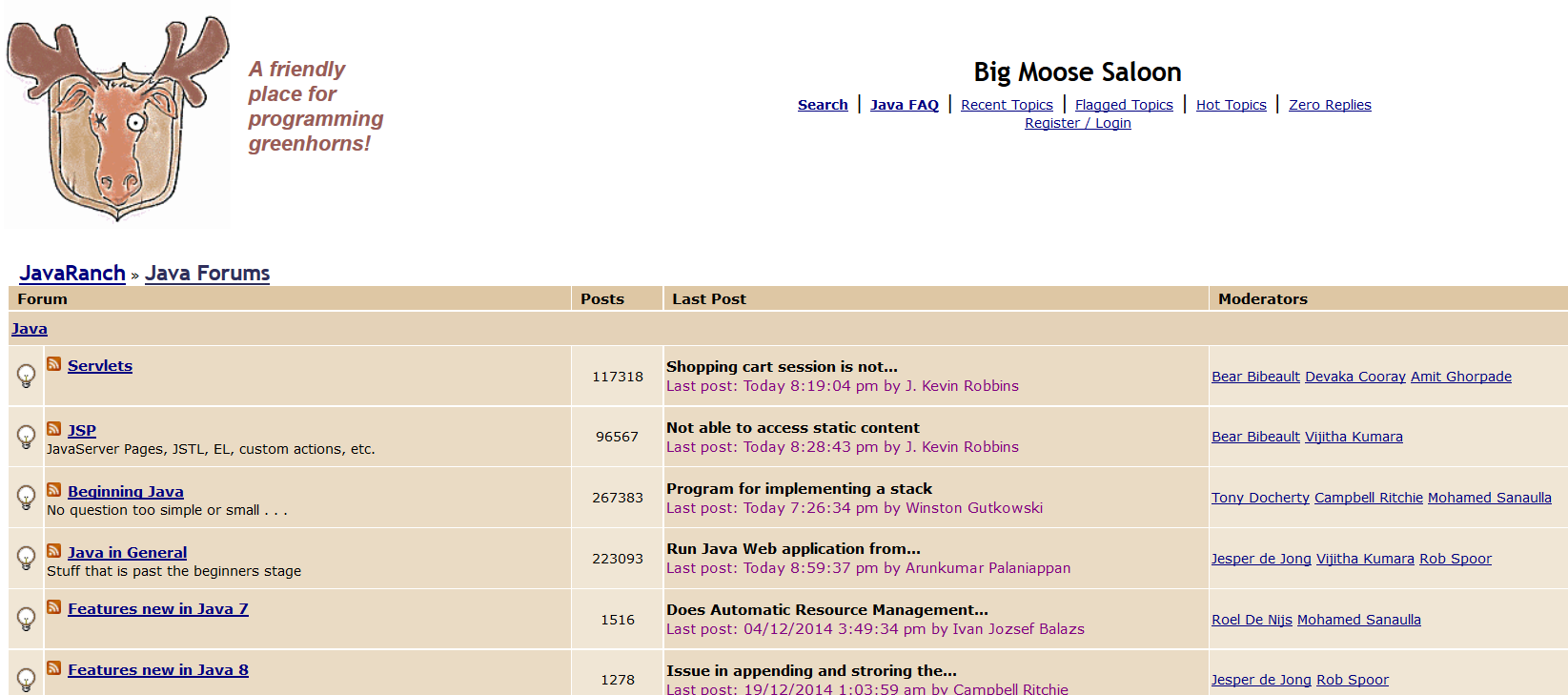The image size is (1568, 695).
Task: Open the Beginning Java forum
Action: pyautogui.click(x=126, y=492)
